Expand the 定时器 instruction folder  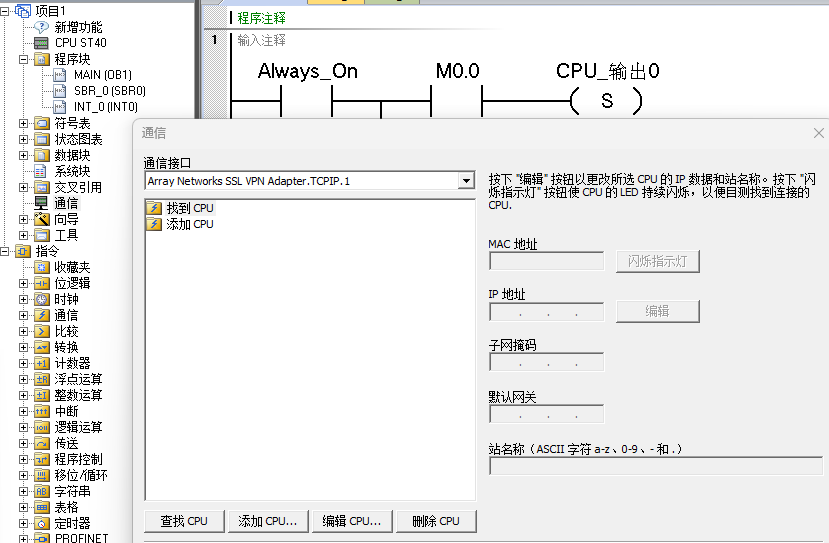coord(24,523)
